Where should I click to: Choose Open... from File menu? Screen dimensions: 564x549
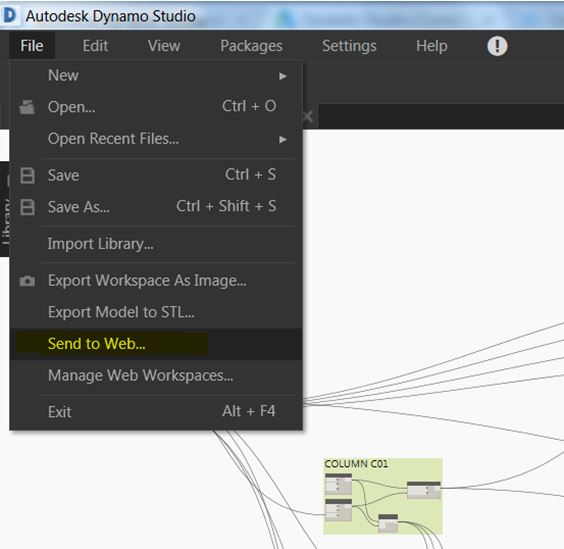(156, 107)
